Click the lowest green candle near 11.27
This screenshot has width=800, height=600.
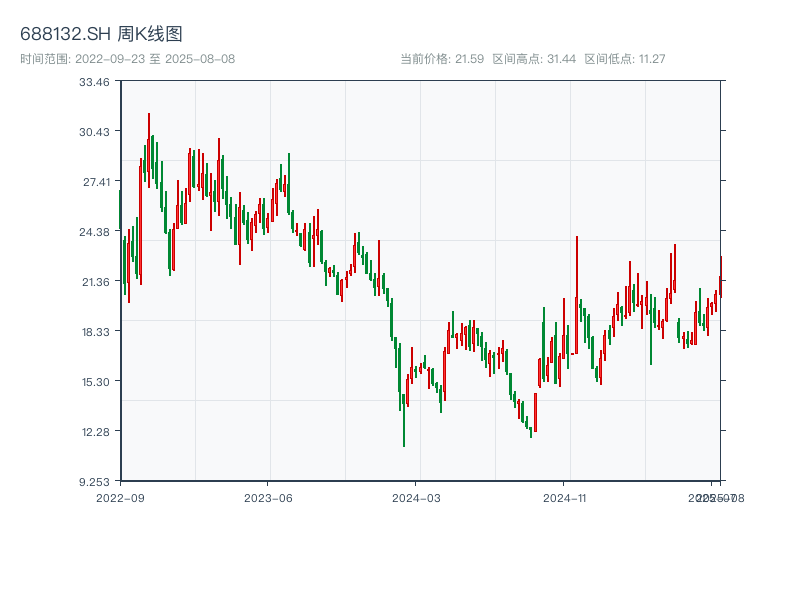point(404,420)
